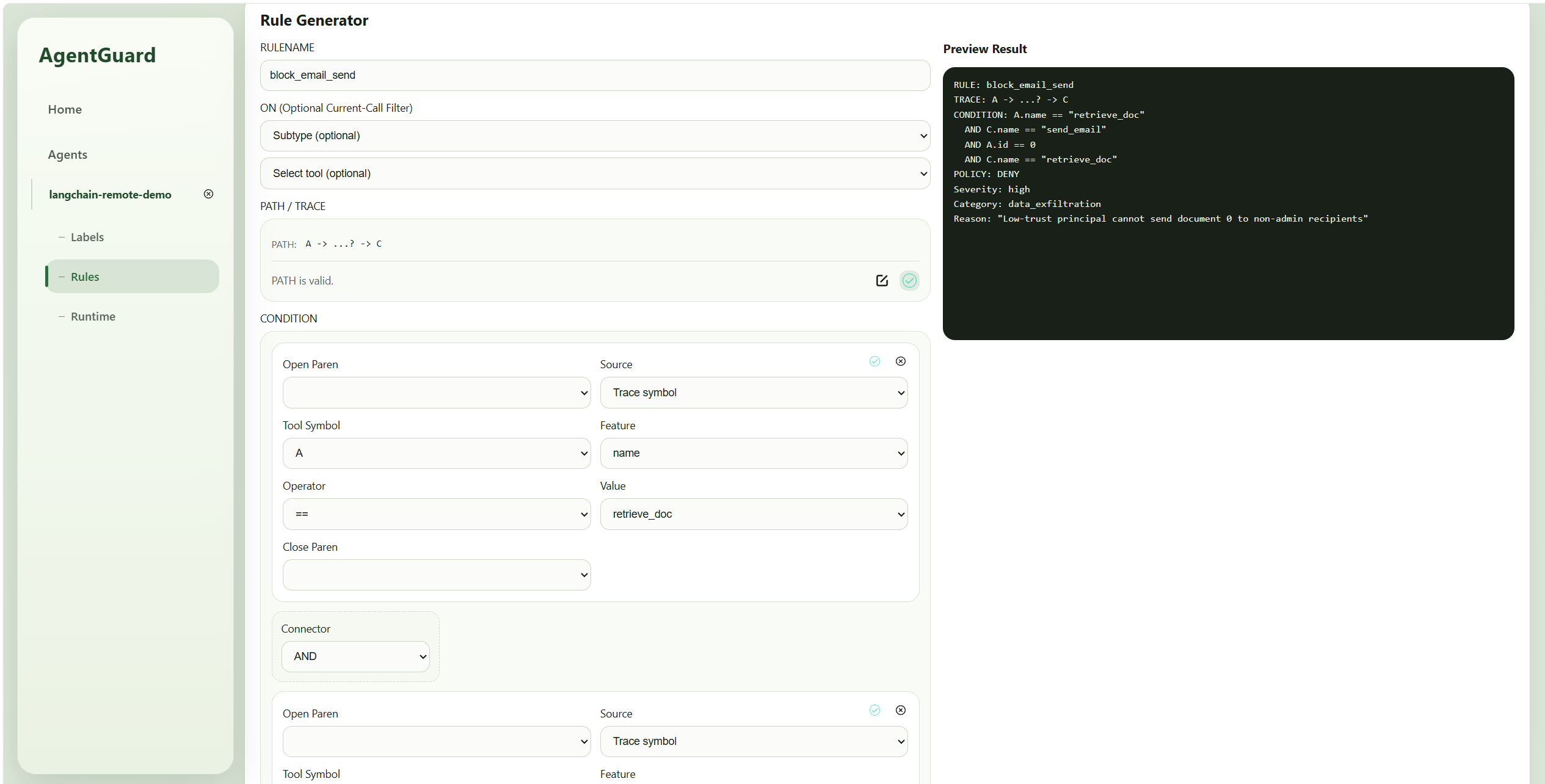This screenshot has height=784, width=1545.
Task: Click the PATH / TRACE section label
Action: (x=293, y=206)
